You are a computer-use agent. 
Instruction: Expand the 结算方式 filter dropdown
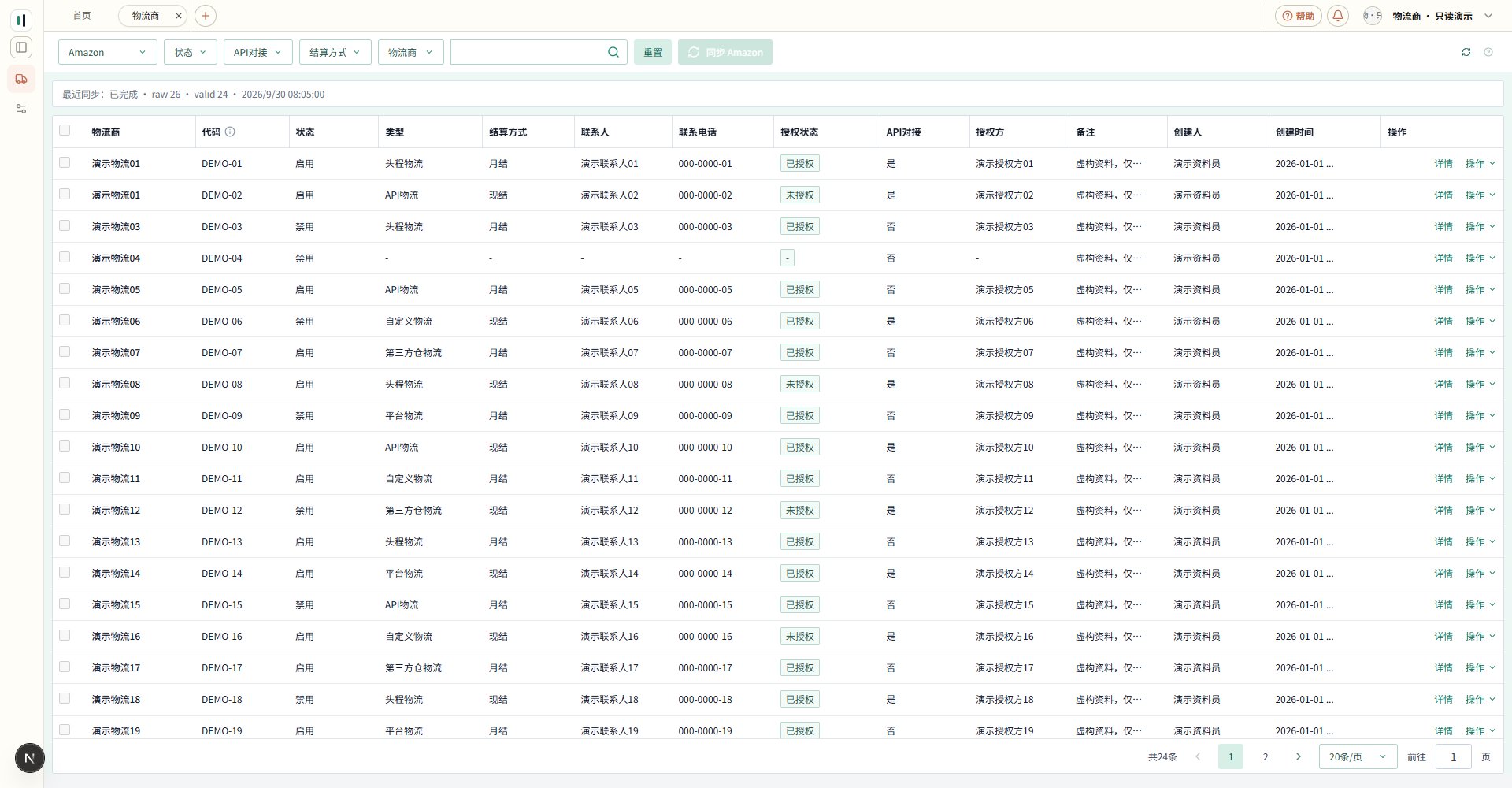[x=335, y=52]
